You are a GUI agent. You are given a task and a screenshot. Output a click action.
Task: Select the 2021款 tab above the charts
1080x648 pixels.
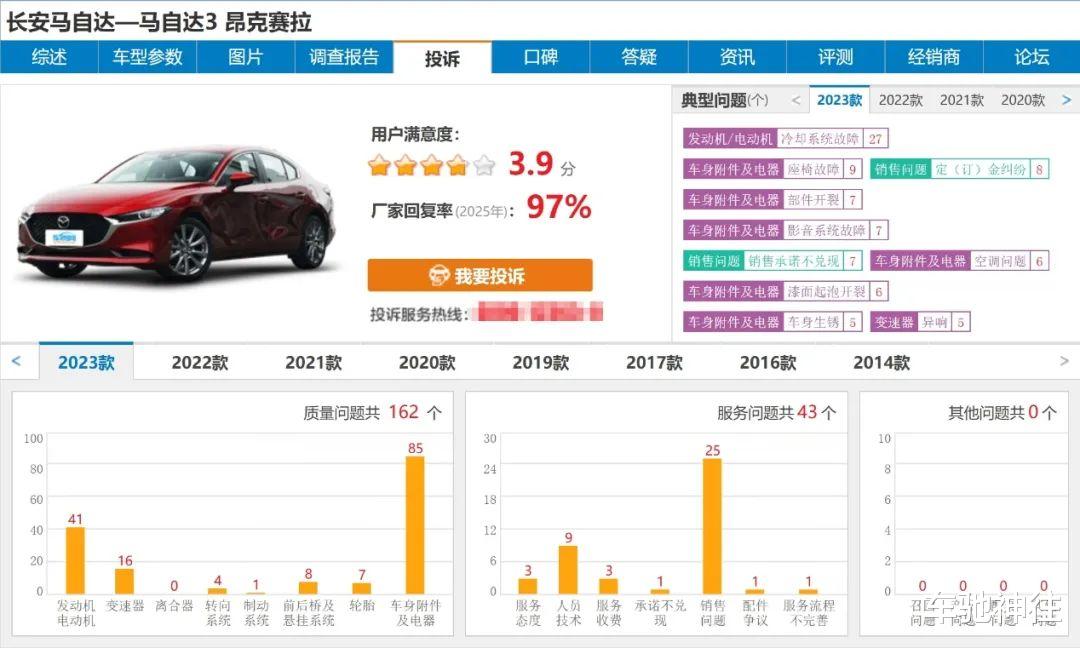313,362
